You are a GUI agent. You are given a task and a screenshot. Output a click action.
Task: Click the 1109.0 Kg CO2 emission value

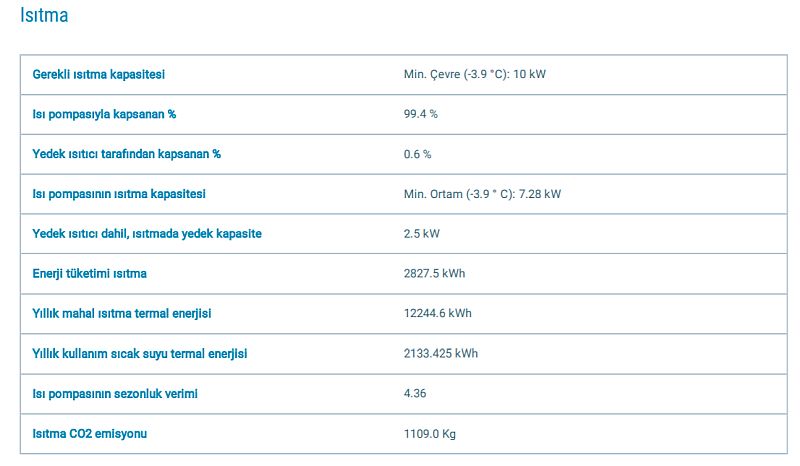tap(430, 434)
